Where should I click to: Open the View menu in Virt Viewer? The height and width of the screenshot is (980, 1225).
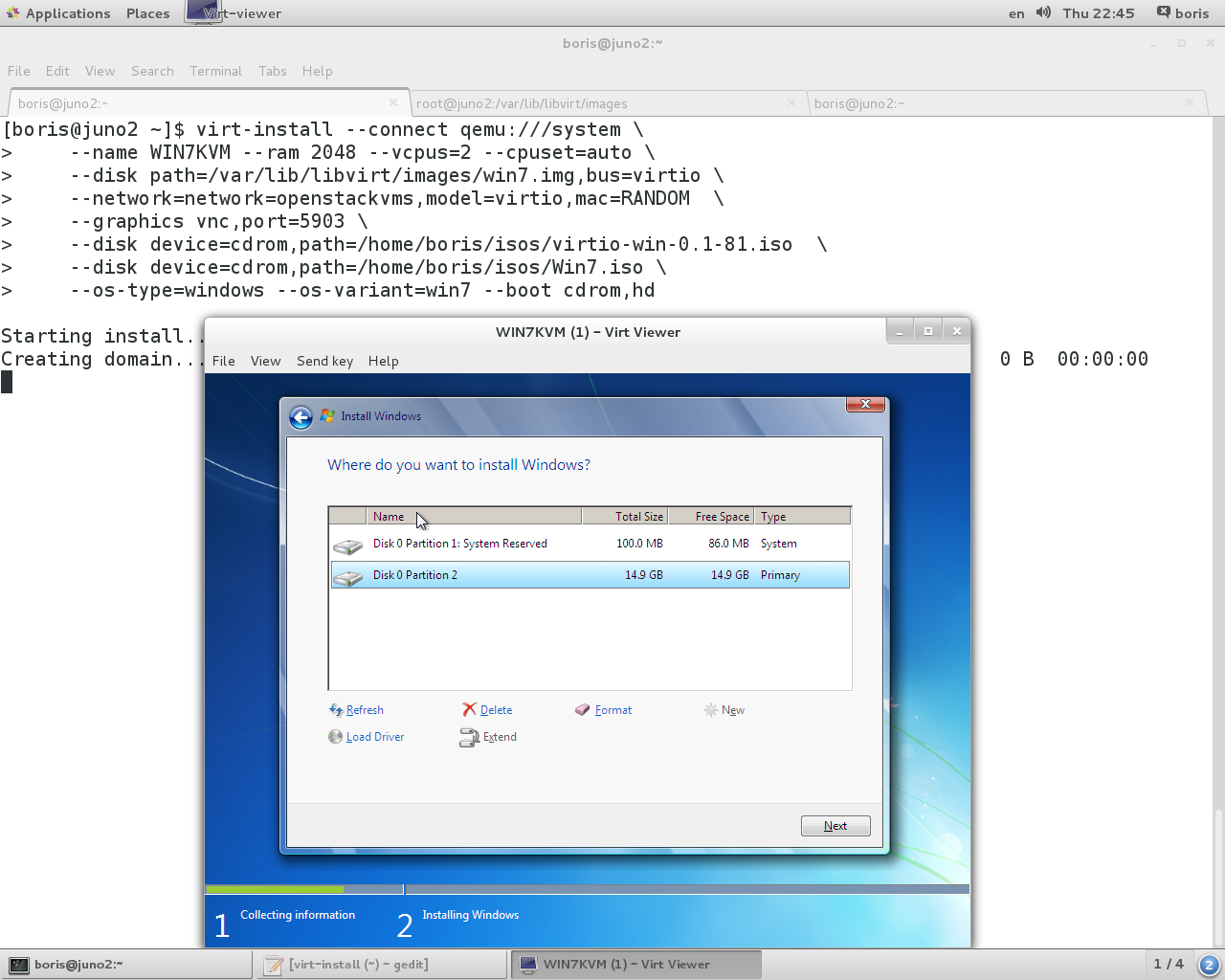(266, 361)
